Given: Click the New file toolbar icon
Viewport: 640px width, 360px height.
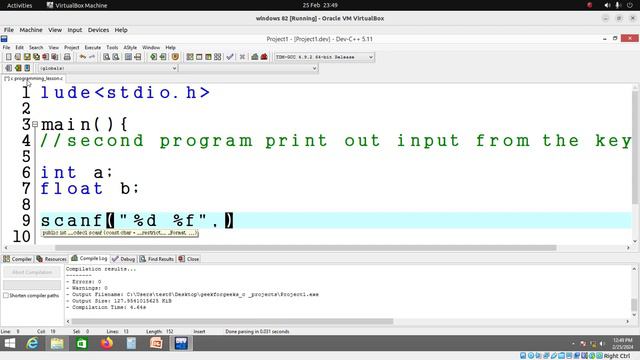Looking at the screenshot, I should [9, 57].
